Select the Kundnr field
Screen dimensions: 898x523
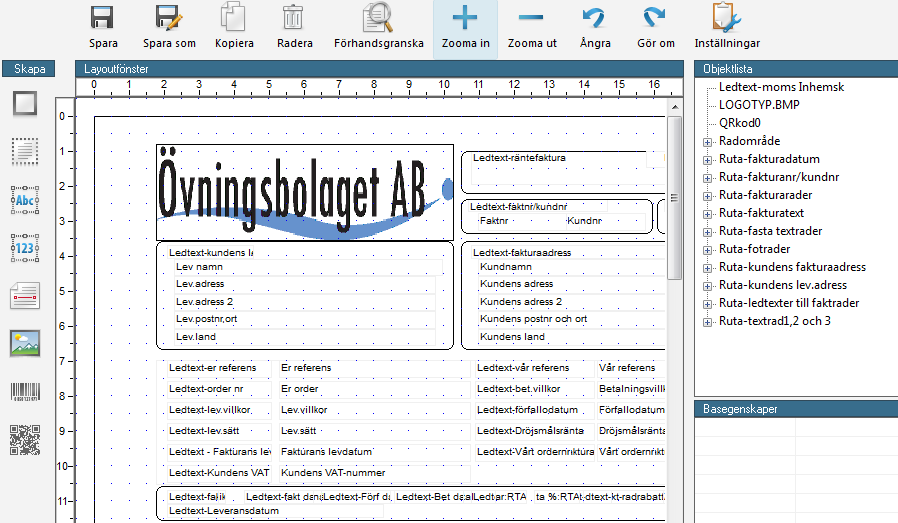coord(605,221)
